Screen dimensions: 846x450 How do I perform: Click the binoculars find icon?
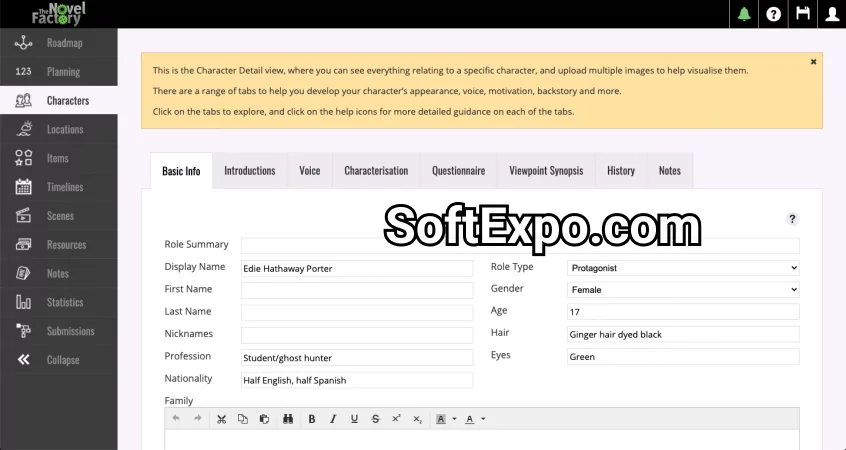coord(287,419)
